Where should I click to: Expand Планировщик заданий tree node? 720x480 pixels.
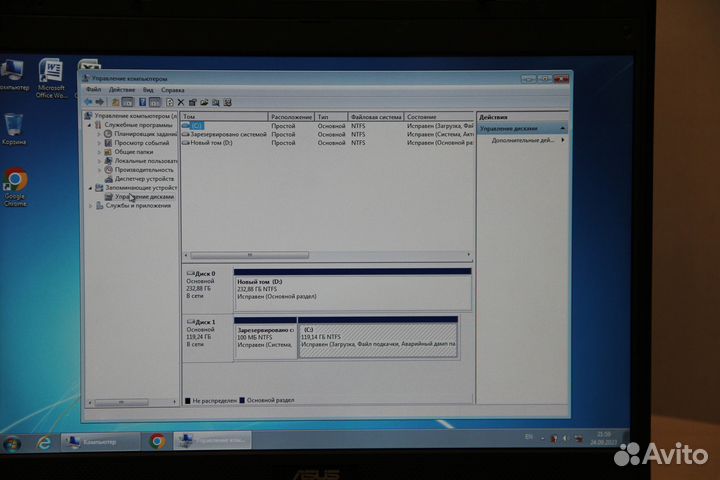99,133
